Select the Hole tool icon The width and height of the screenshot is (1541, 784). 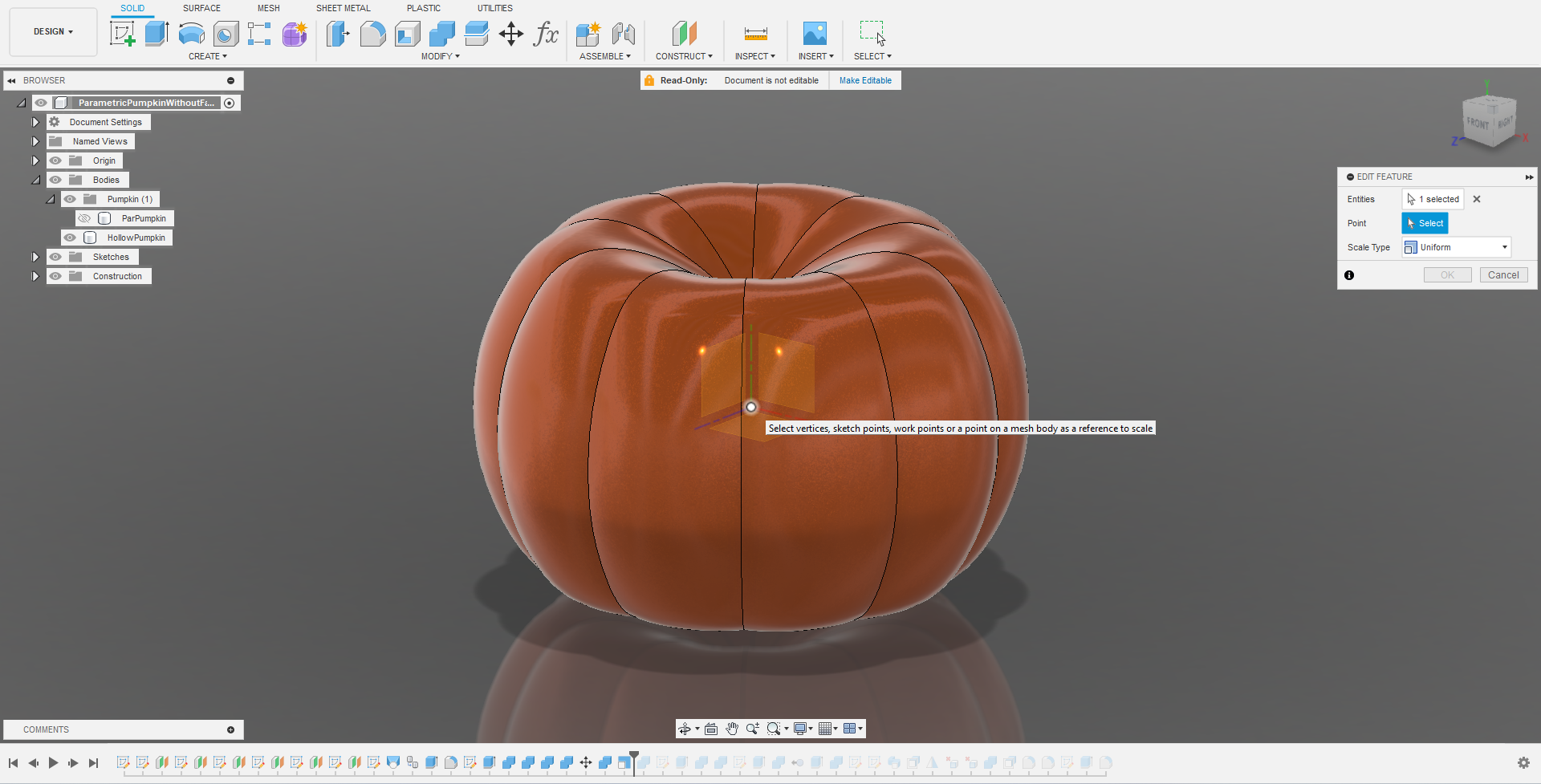point(226,34)
